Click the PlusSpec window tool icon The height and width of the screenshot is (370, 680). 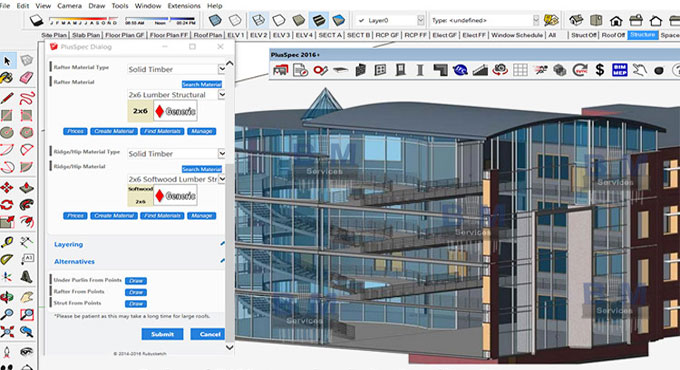pyautogui.click(x=380, y=70)
